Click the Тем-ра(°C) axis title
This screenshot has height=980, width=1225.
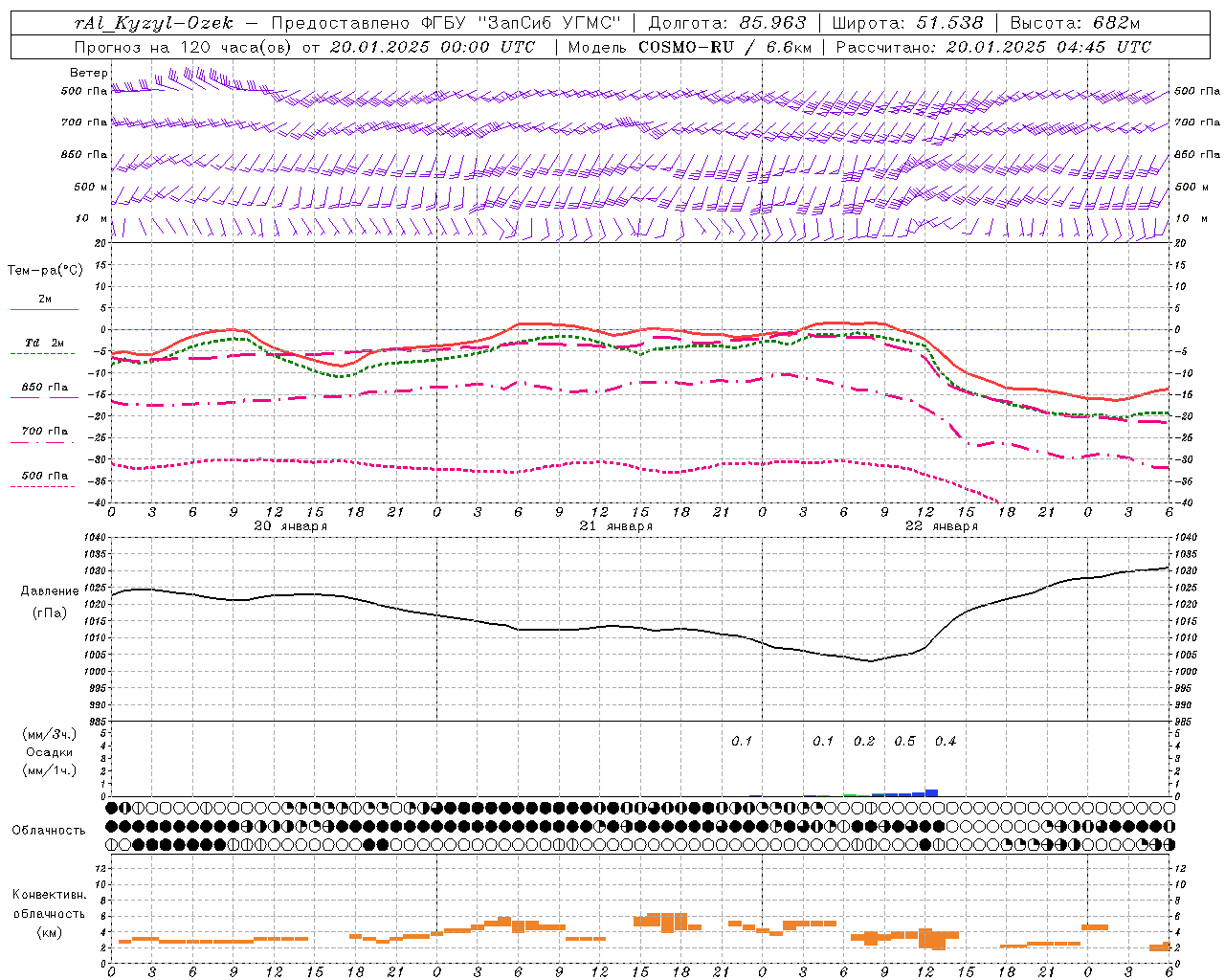(x=45, y=271)
